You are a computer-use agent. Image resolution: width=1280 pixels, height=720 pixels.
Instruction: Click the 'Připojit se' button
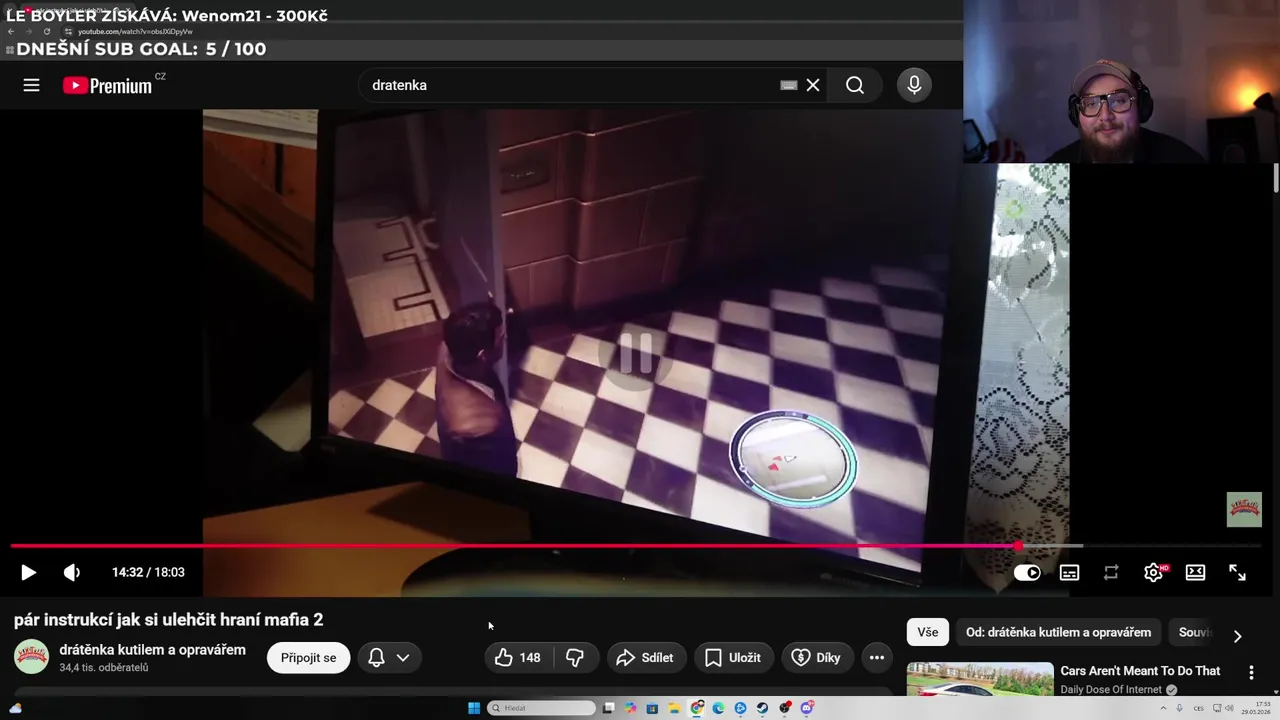coord(308,657)
